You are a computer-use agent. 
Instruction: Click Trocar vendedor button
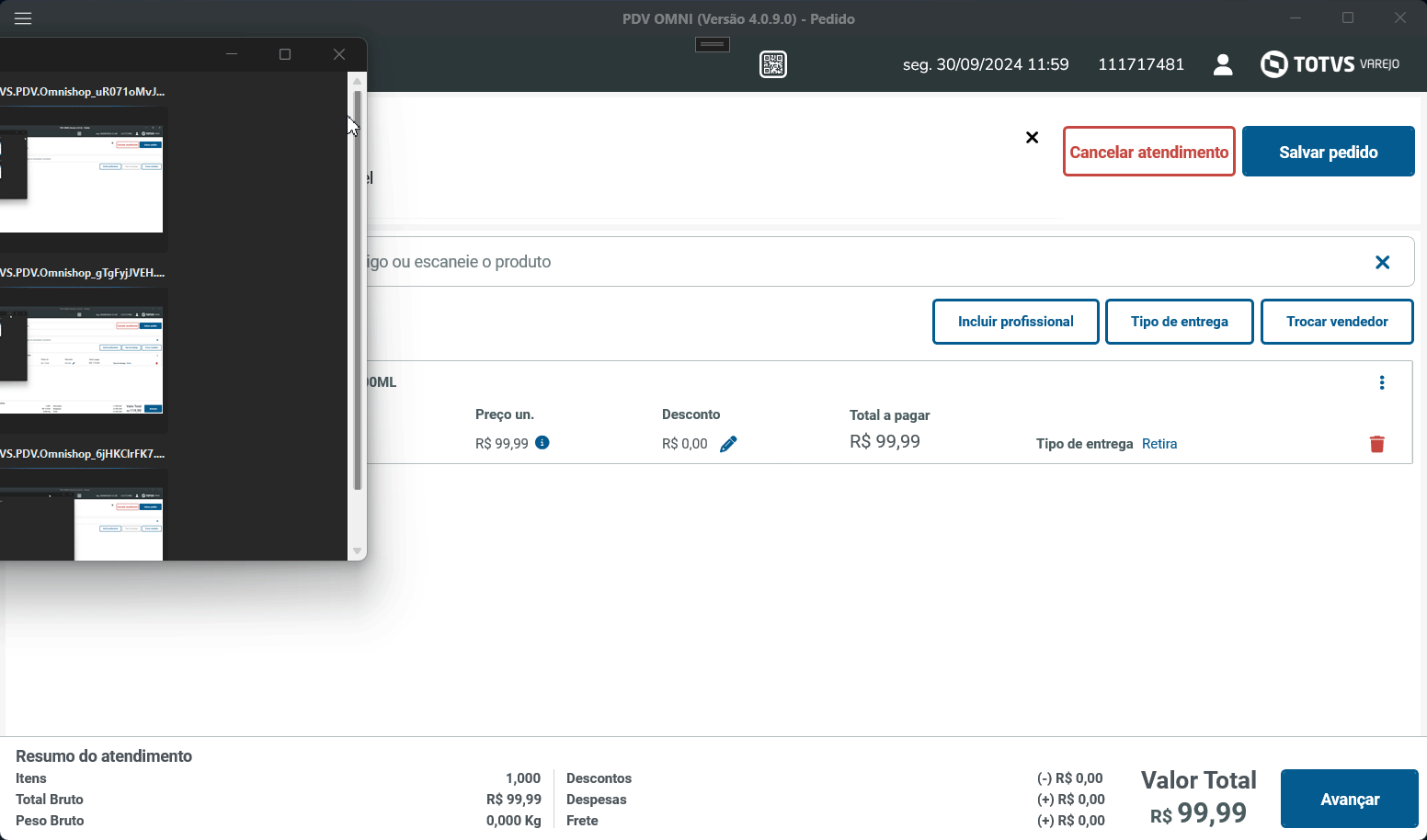[1337, 322]
